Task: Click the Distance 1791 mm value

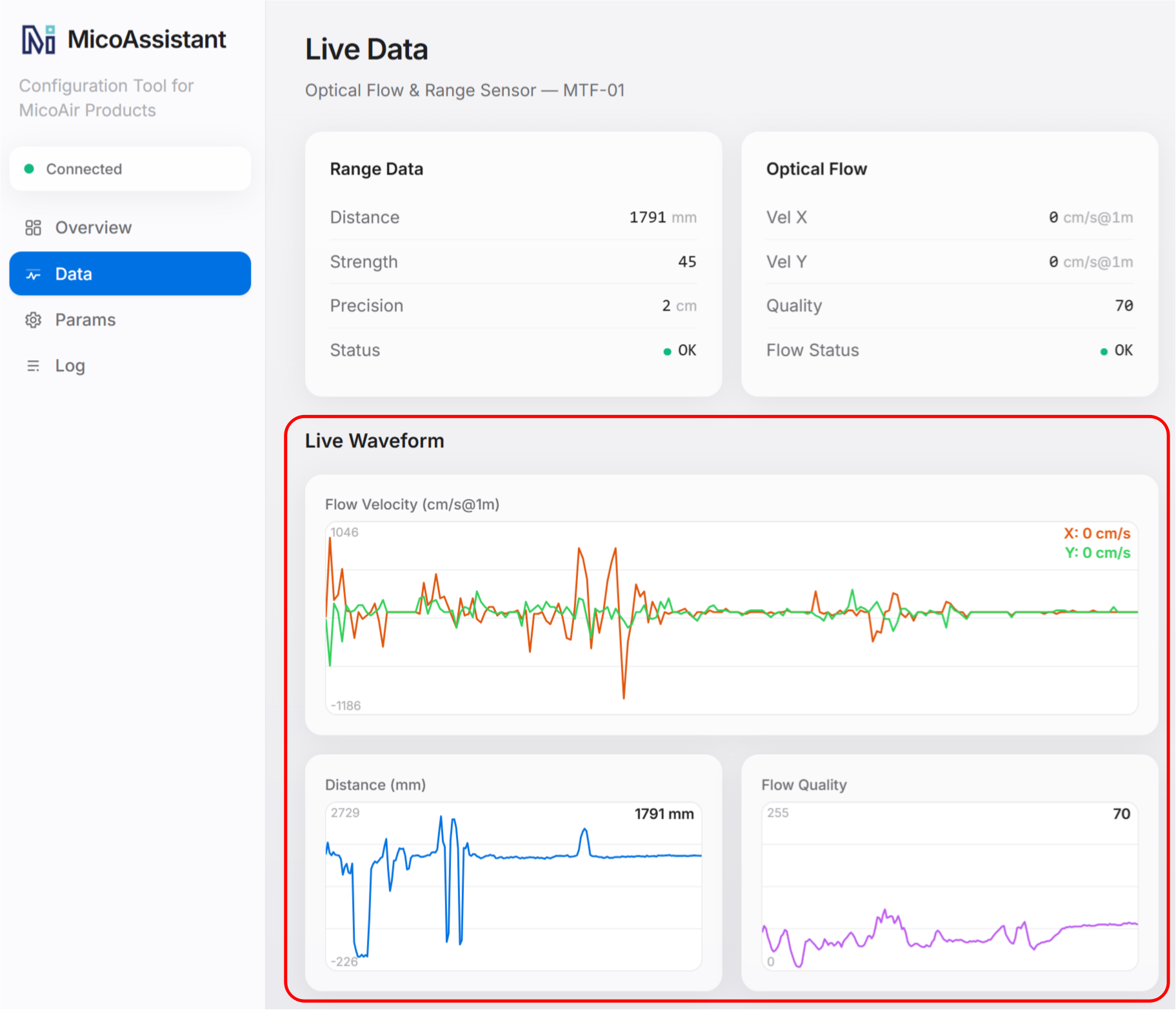Action: coord(663,217)
